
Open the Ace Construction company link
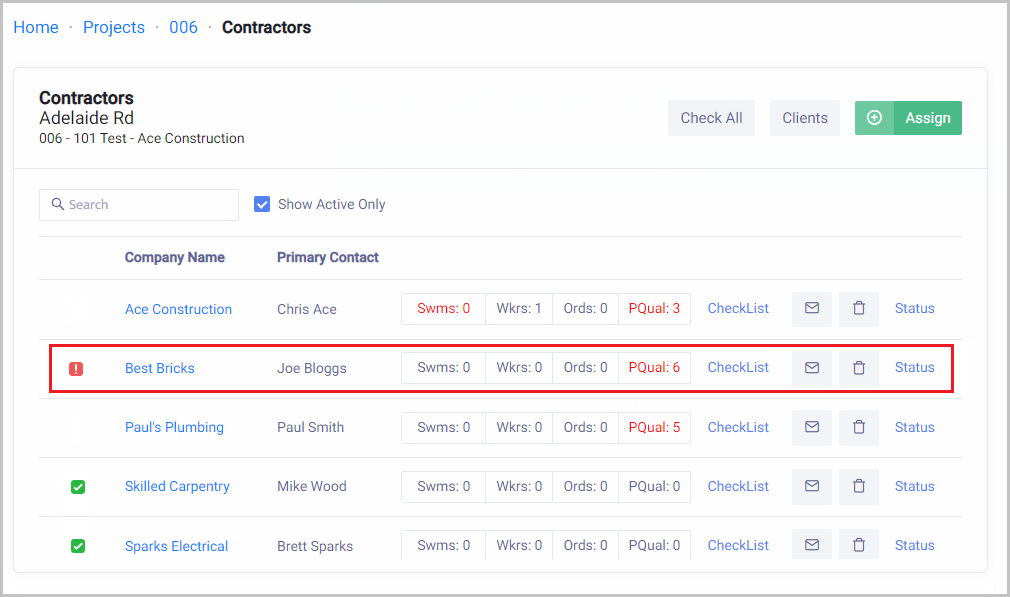pos(178,310)
